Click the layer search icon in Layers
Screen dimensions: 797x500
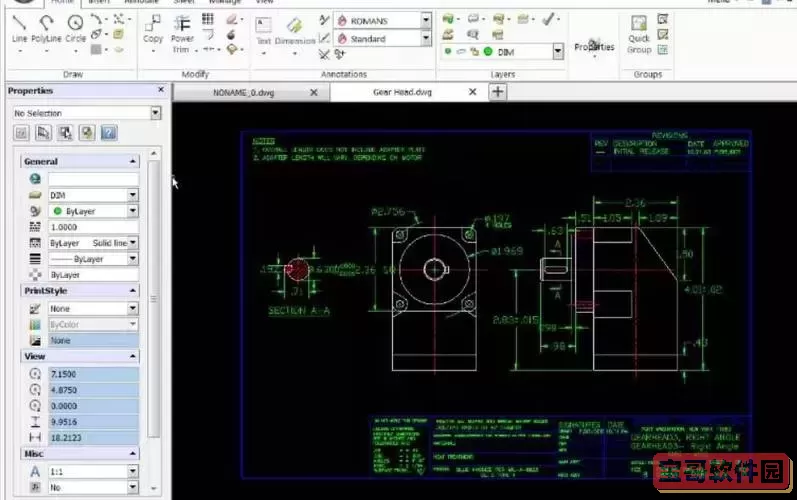click(473, 34)
